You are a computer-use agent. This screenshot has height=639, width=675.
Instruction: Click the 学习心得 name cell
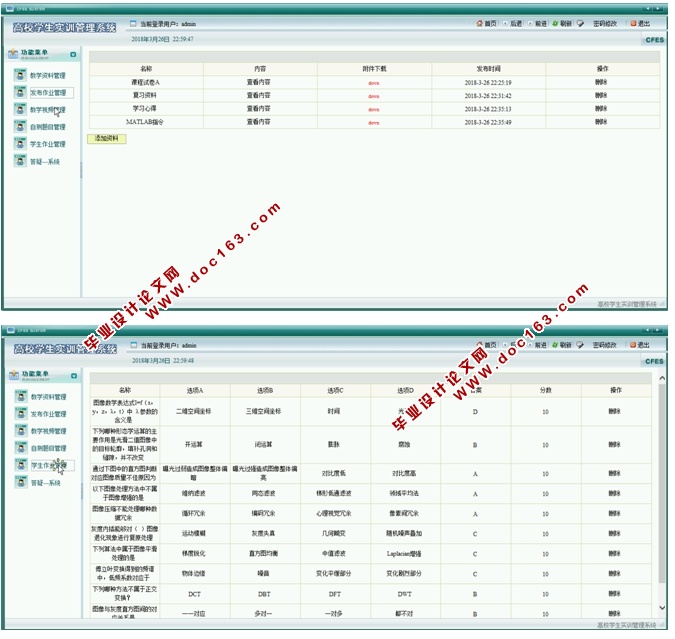[145, 109]
